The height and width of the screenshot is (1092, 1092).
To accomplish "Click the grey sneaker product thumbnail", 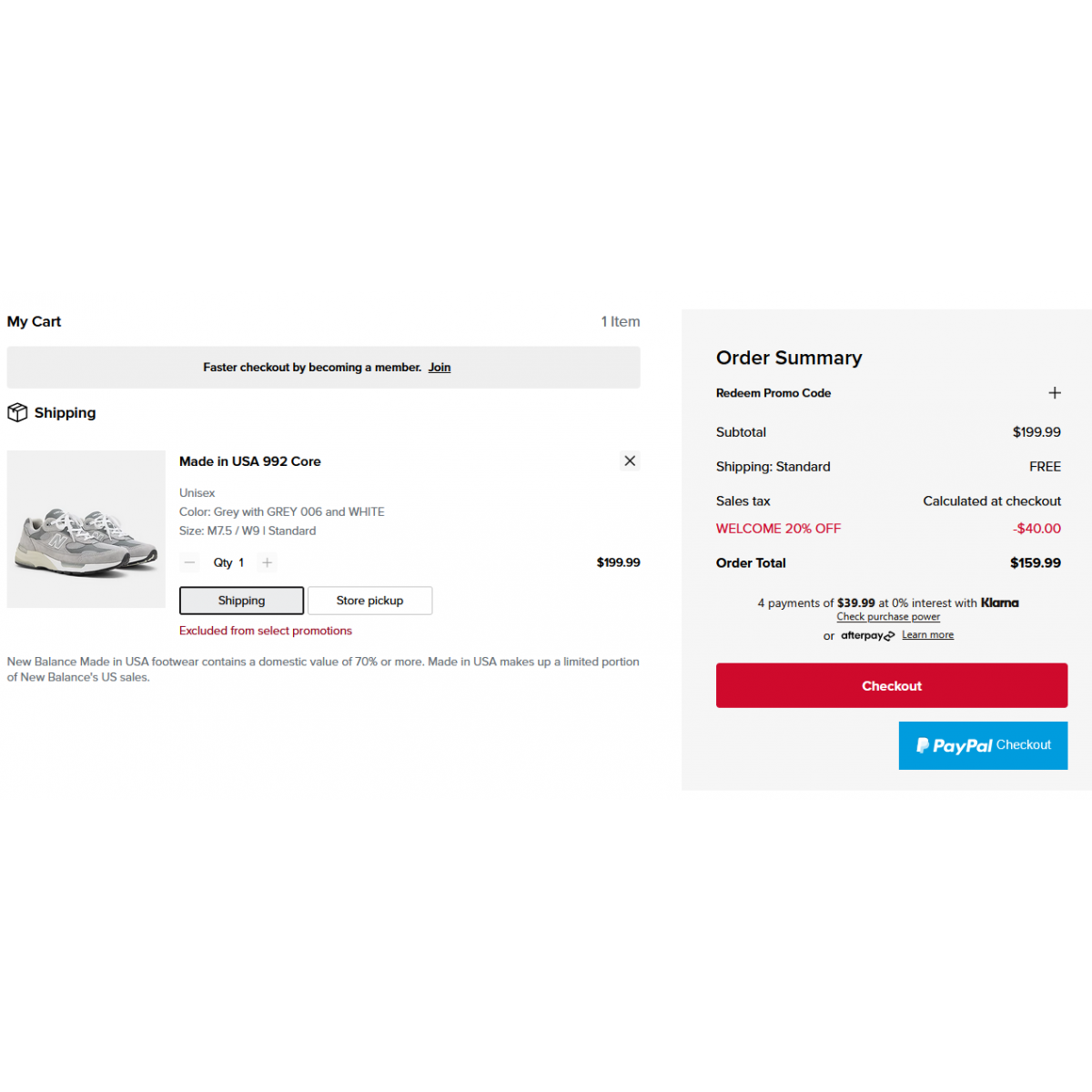I will coord(86,530).
